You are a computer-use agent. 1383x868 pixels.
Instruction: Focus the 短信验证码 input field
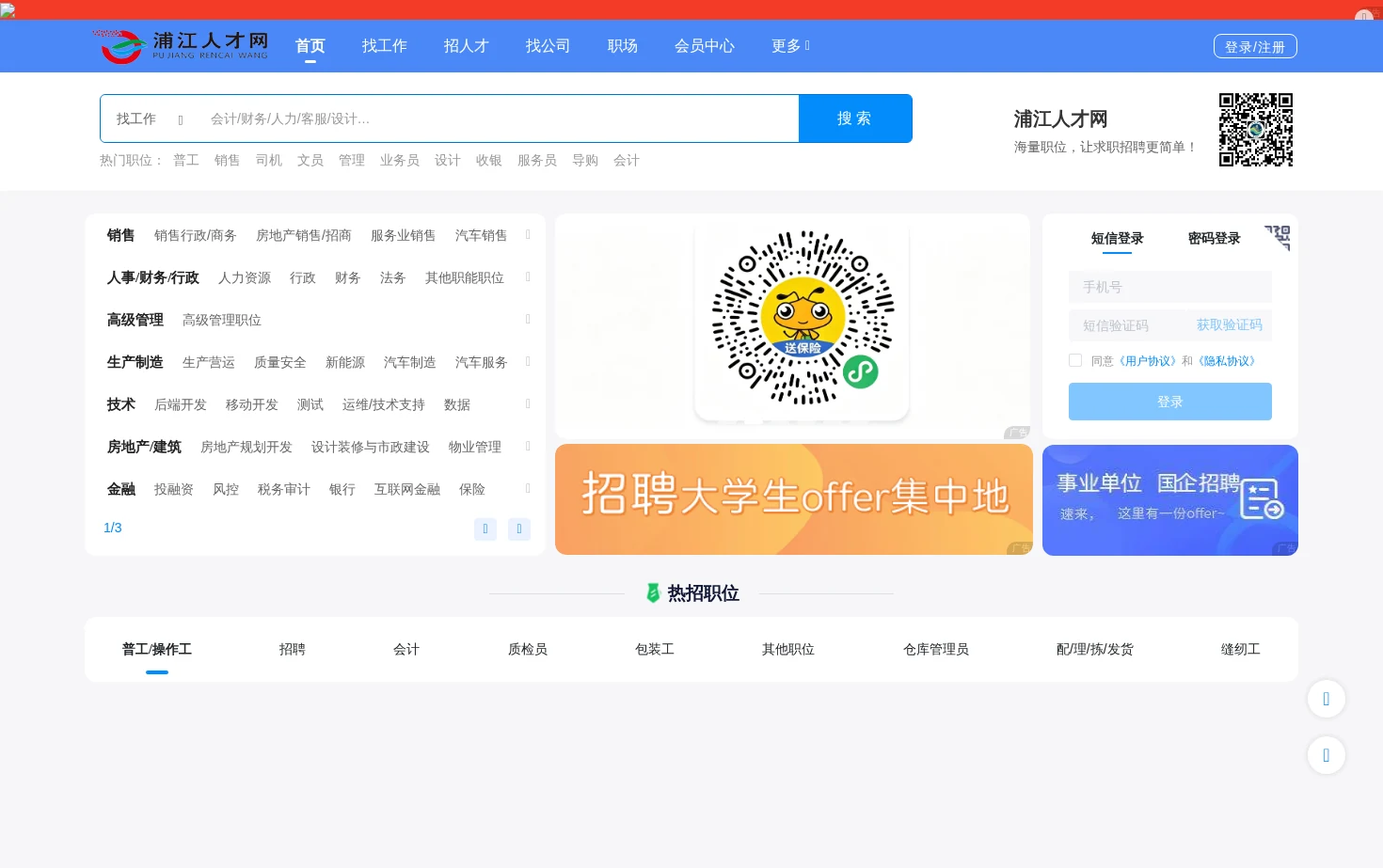tap(1129, 325)
